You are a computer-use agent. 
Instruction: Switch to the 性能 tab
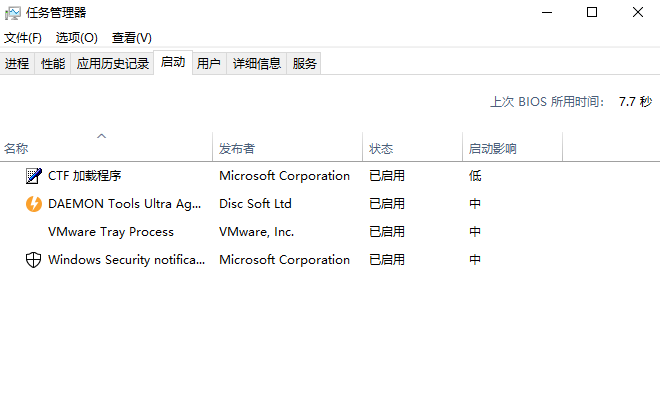[x=53, y=64]
